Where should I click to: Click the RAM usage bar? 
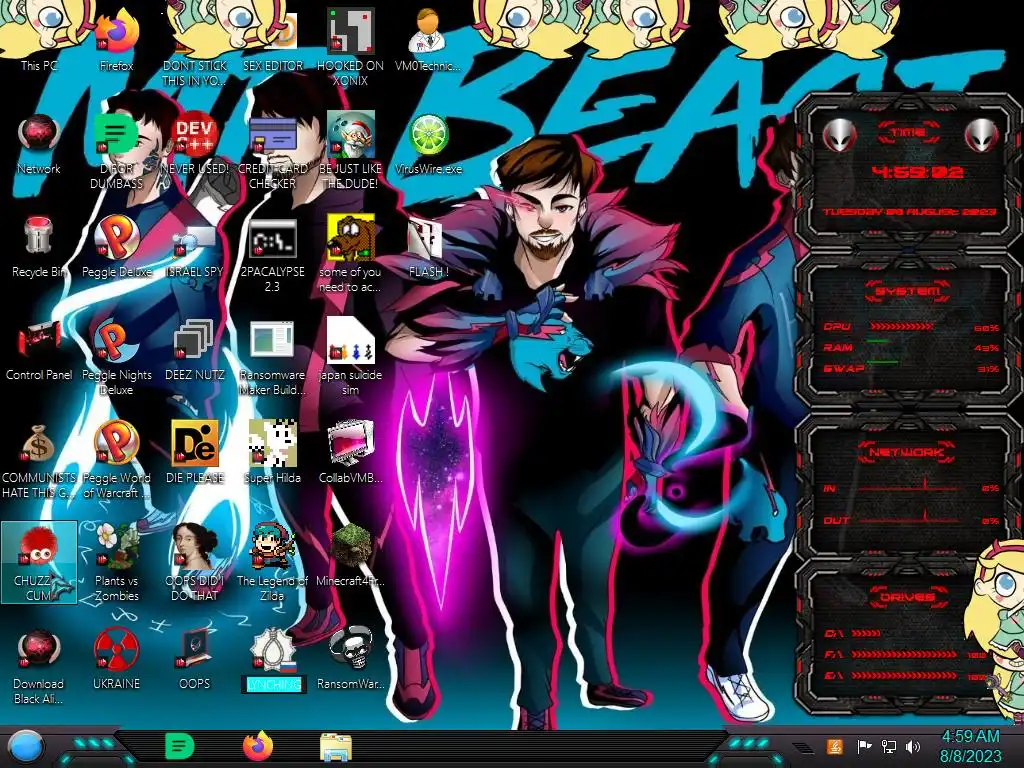878,341
